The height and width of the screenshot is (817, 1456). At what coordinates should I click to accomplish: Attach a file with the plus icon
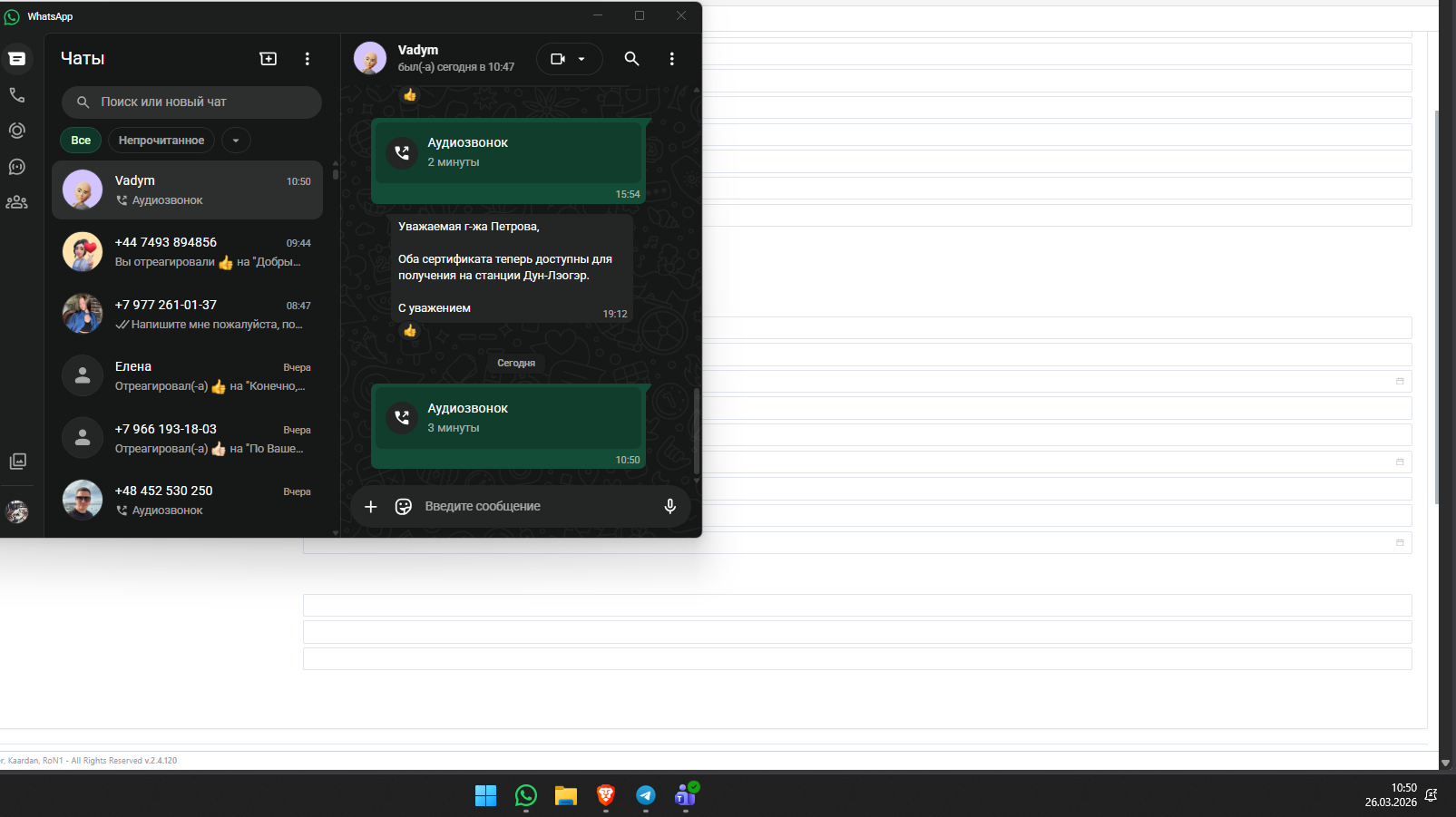tap(370, 507)
